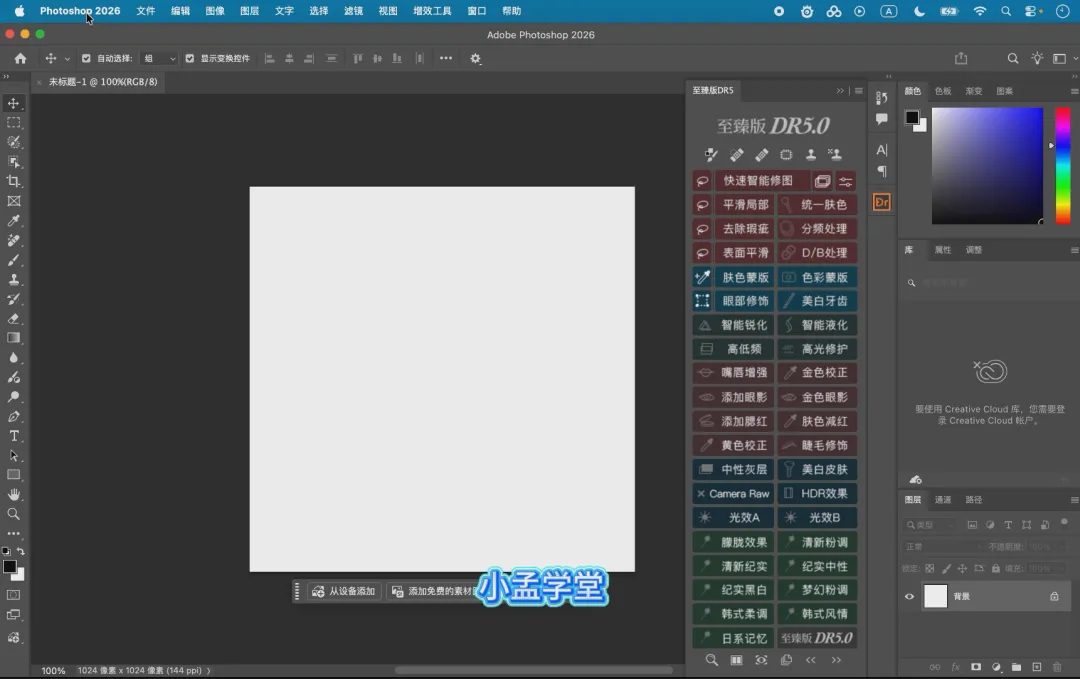Screen dimensions: 1080x679
Task: Click the 美白牙齿 button
Action: click(x=818, y=301)
